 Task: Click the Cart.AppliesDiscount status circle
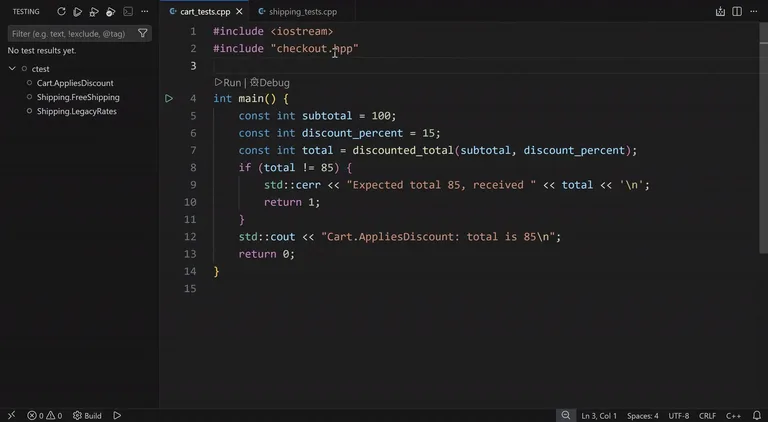click(x=29, y=83)
